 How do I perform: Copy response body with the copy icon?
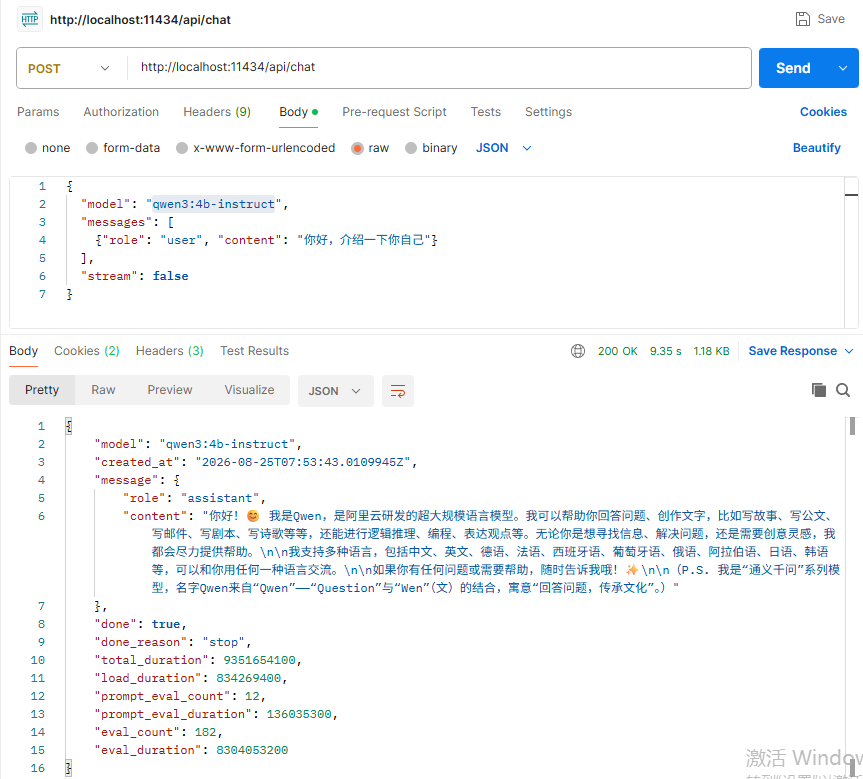pyautogui.click(x=818, y=390)
